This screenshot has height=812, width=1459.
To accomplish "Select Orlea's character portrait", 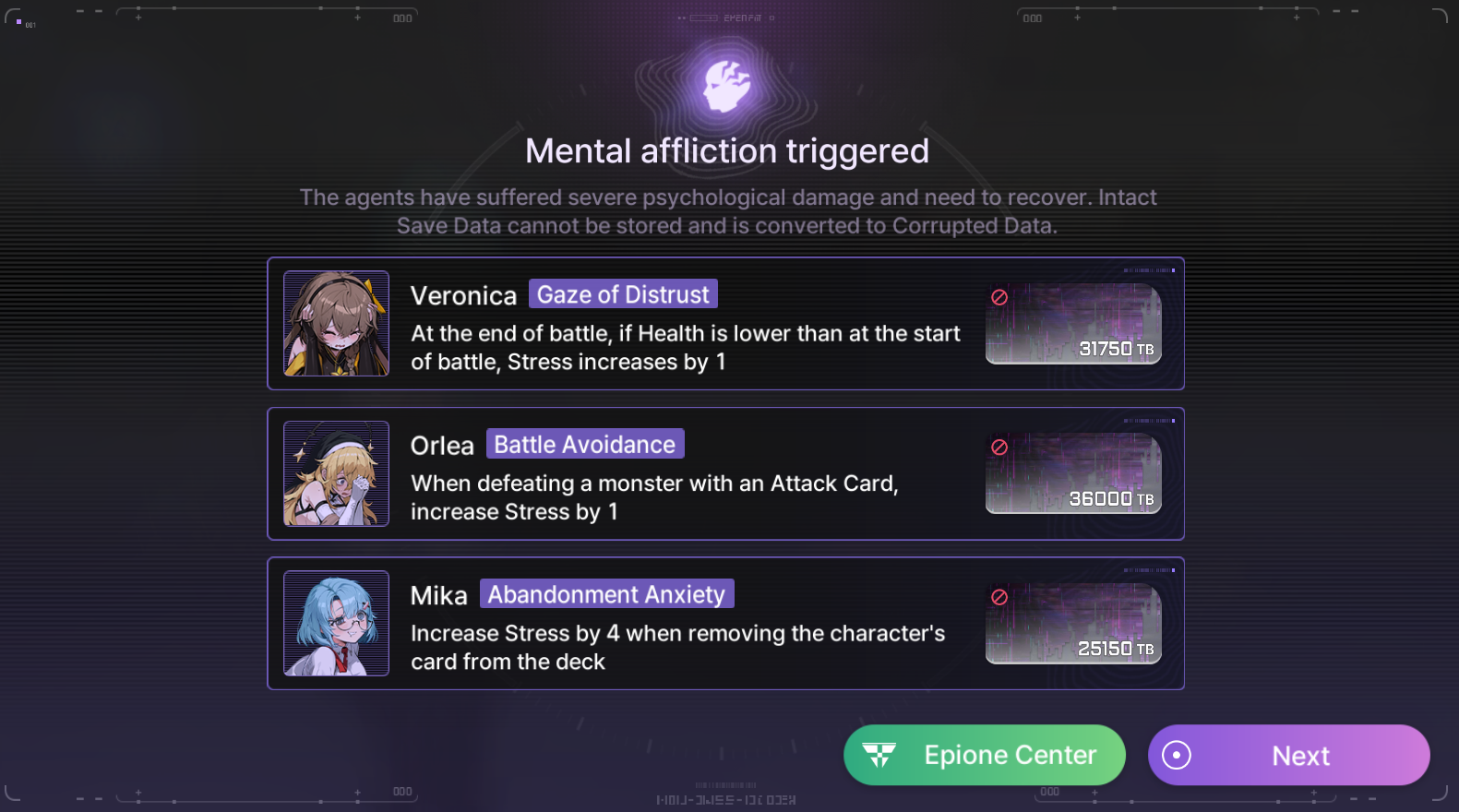I will [x=336, y=473].
